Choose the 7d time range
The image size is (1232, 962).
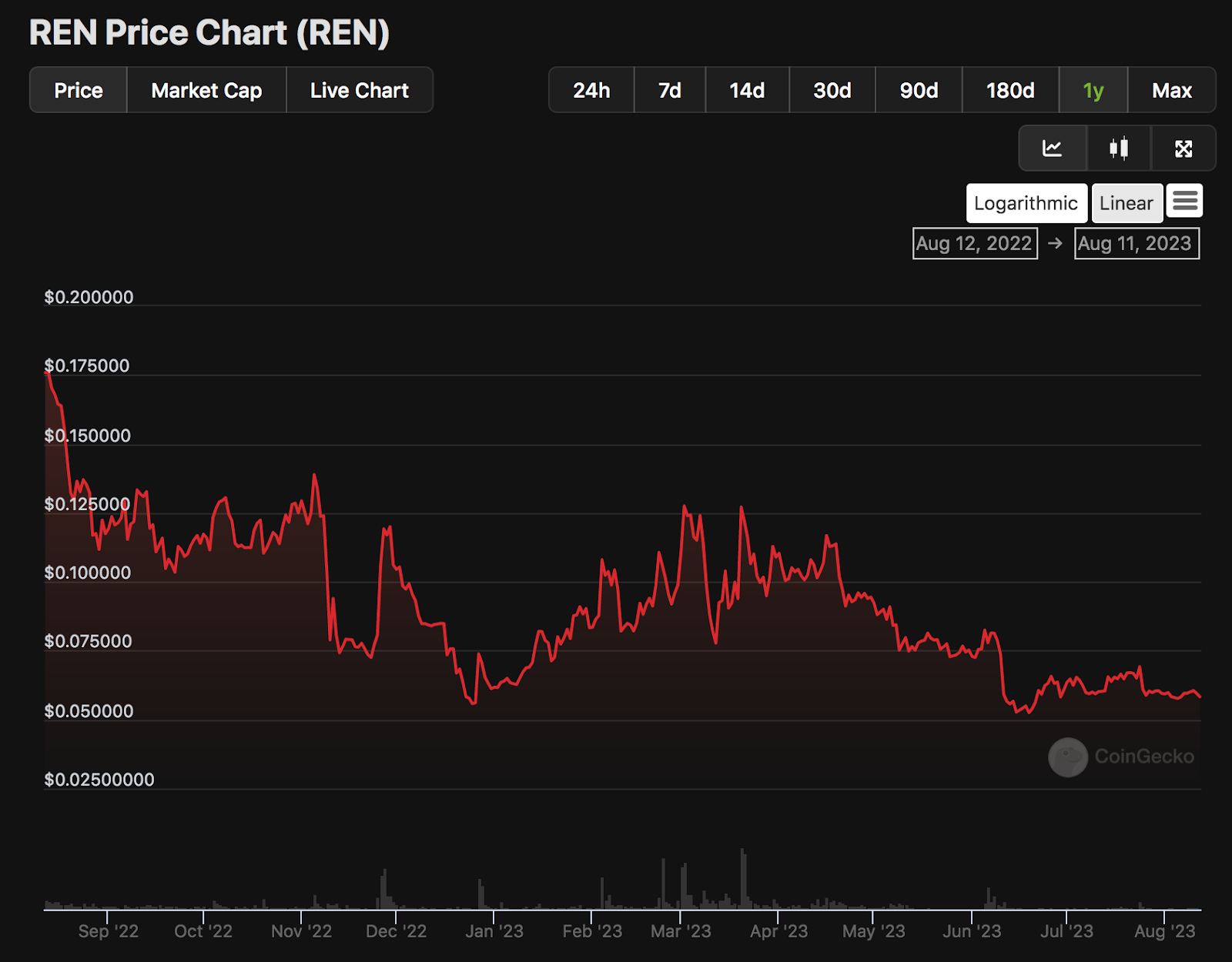pyautogui.click(x=670, y=90)
